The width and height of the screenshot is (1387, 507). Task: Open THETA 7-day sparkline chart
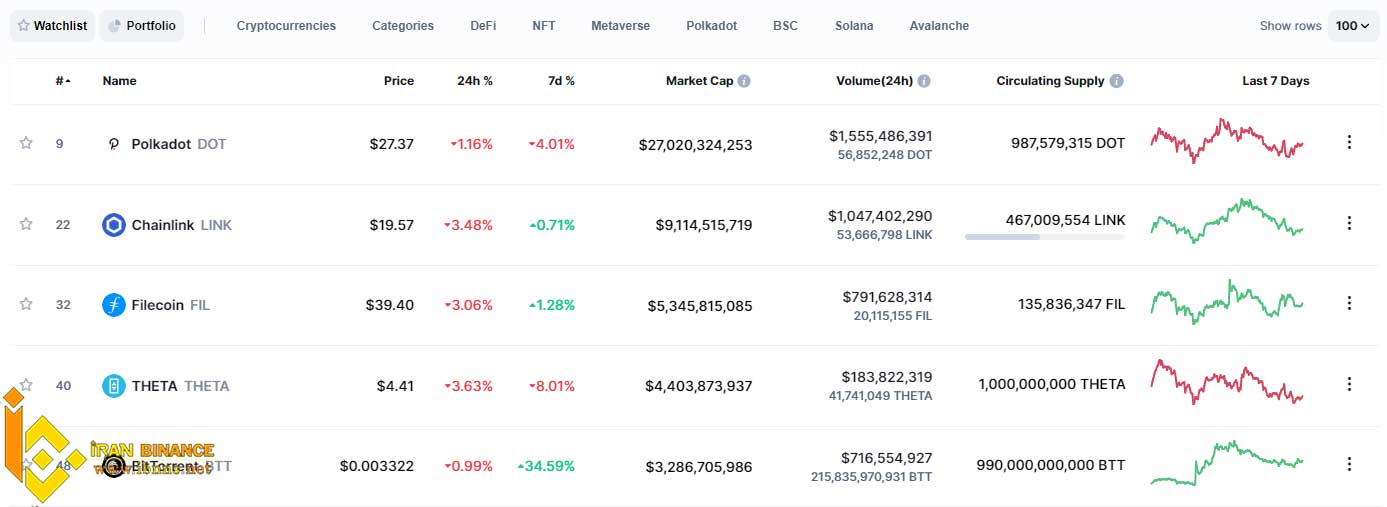point(1227,382)
